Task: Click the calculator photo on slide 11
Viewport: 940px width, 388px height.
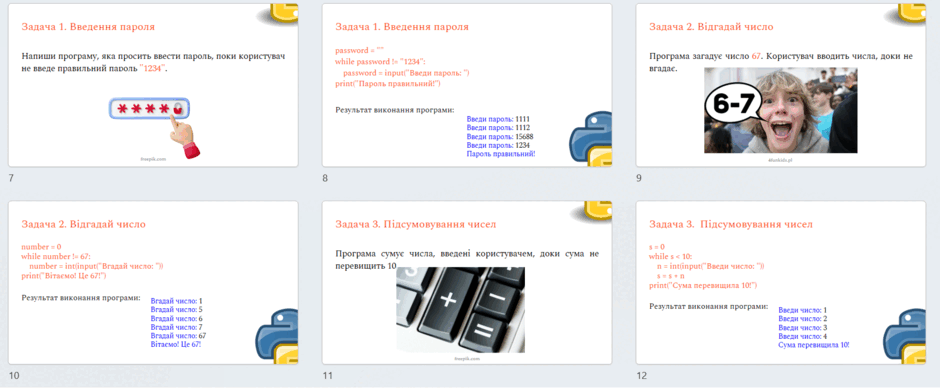Action: (x=460, y=309)
